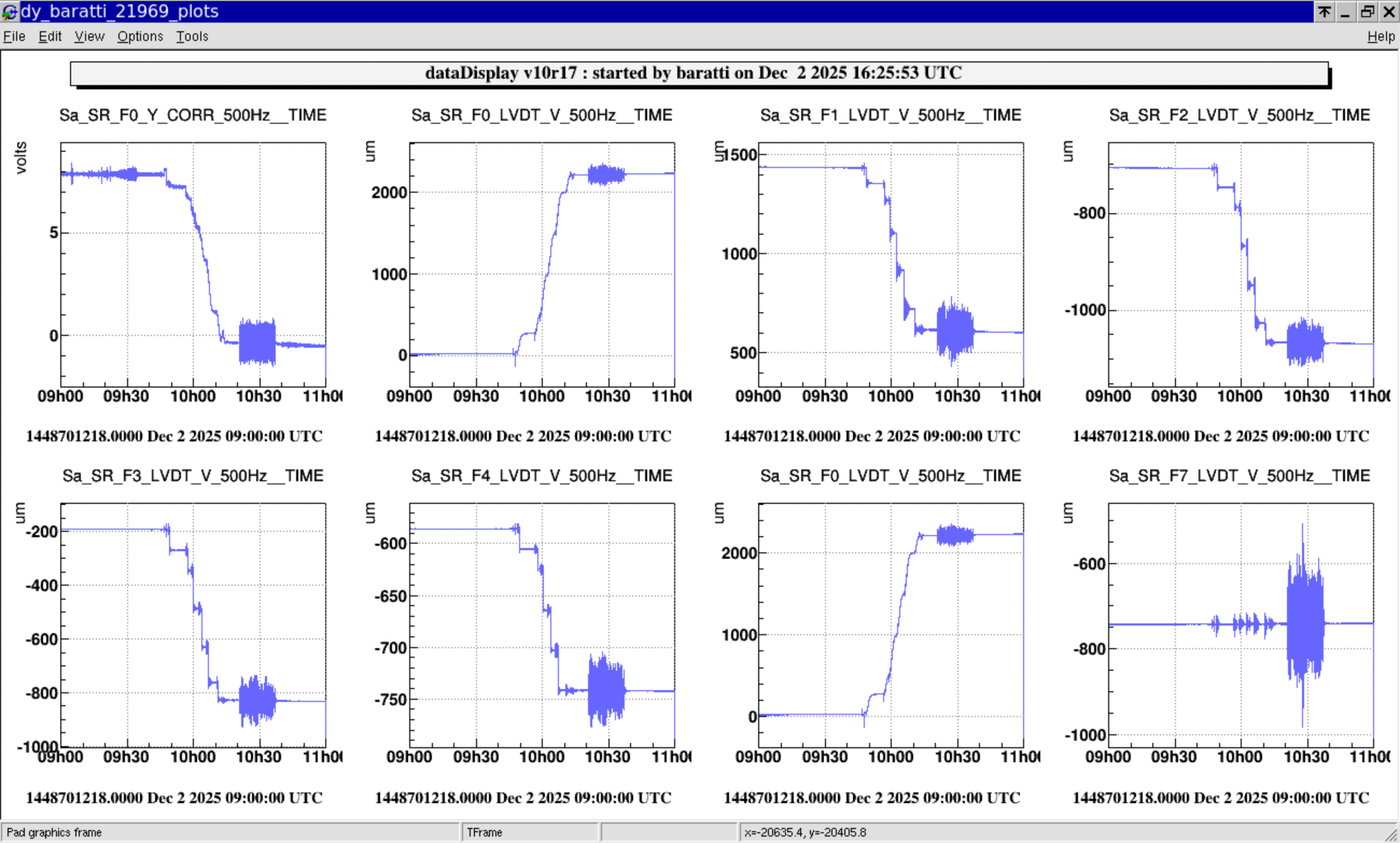The height and width of the screenshot is (843, 1400).
Task: Close the window with the X icon
Action: point(1389,11)
